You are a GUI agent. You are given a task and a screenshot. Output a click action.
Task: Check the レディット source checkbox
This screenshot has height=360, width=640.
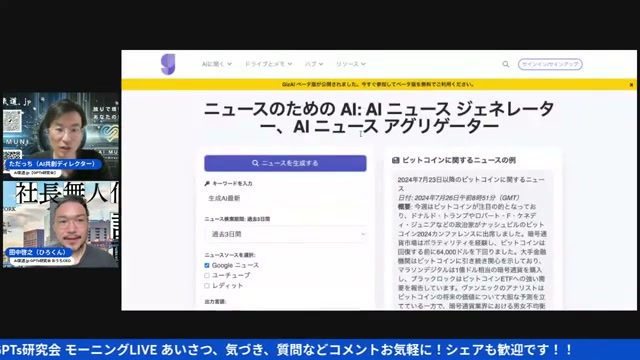(207, 286)
